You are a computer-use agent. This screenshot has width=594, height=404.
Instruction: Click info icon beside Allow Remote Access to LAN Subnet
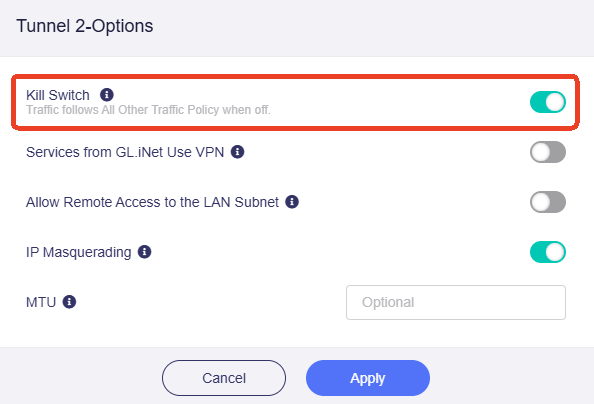(x=292, y=202)
